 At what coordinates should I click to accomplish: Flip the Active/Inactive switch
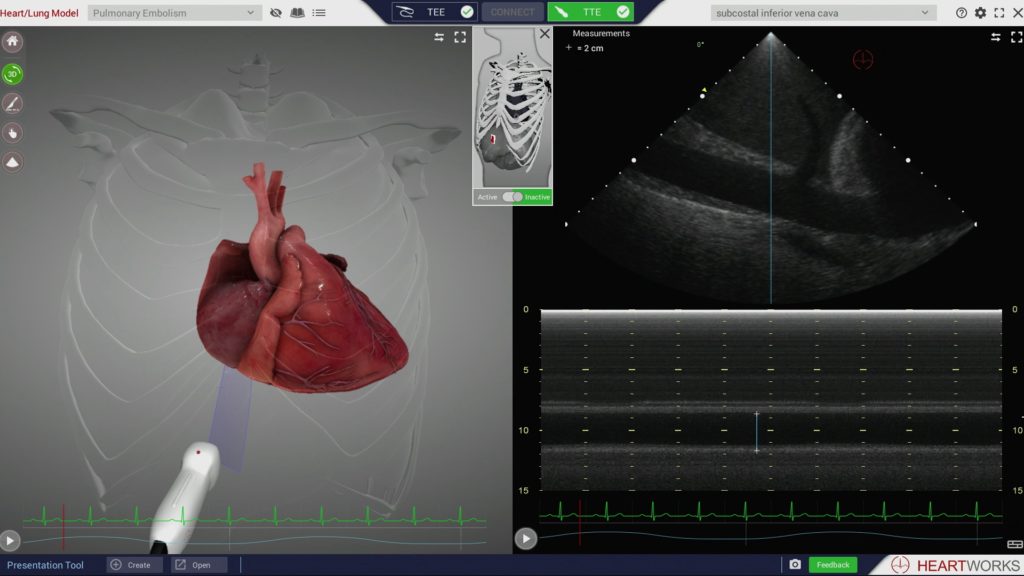(513, 197)
